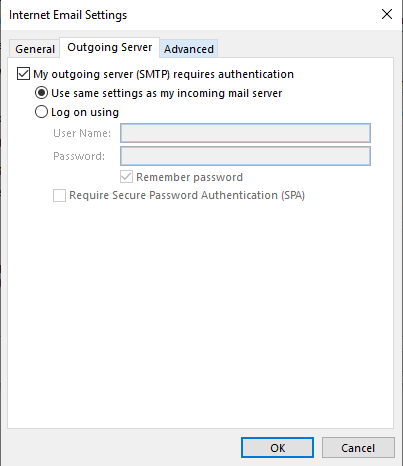
Task: Dismiss the dialog using Cancel
Action: pos(358,448)
